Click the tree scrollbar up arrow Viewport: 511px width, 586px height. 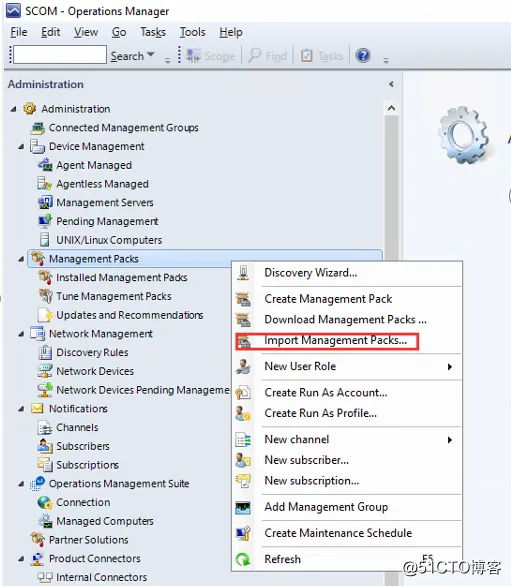[391, 108]
